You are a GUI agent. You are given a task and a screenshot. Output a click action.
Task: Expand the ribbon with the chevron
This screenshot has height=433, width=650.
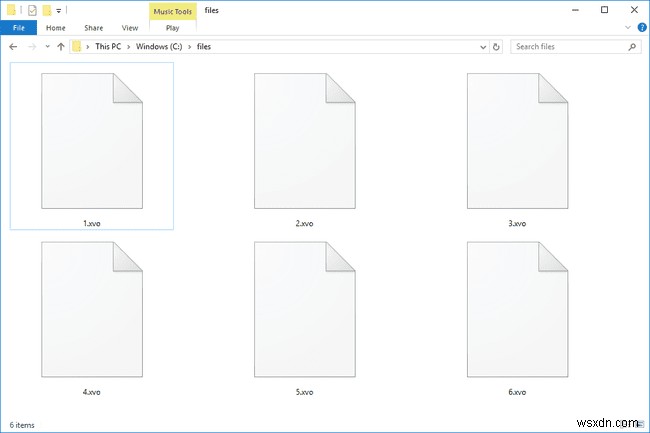click(x=628, y=28)
